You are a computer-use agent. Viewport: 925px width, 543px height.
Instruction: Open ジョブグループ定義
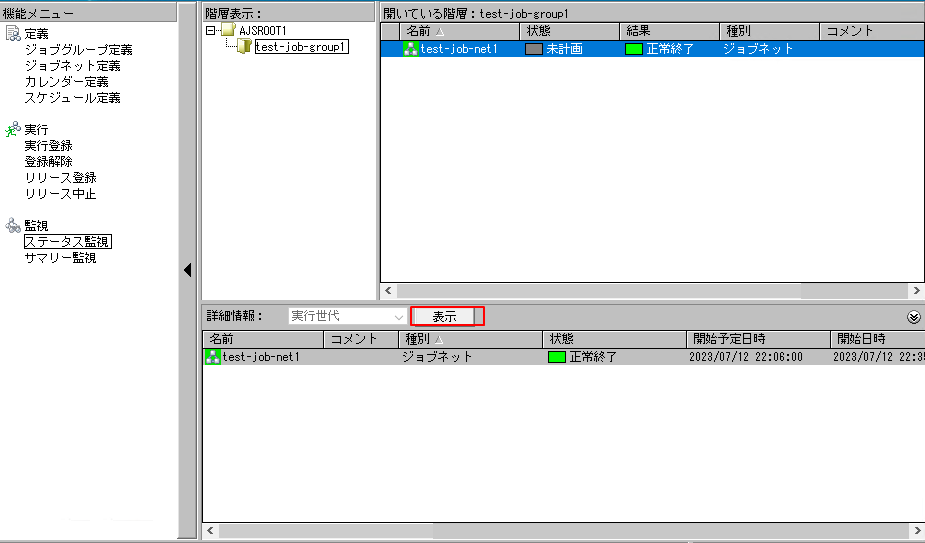(78, 50)
